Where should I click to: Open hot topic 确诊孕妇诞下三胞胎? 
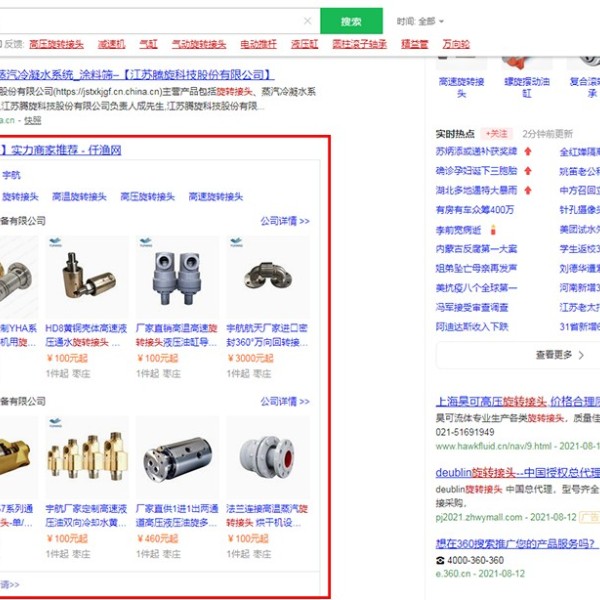tap(476, 171)
